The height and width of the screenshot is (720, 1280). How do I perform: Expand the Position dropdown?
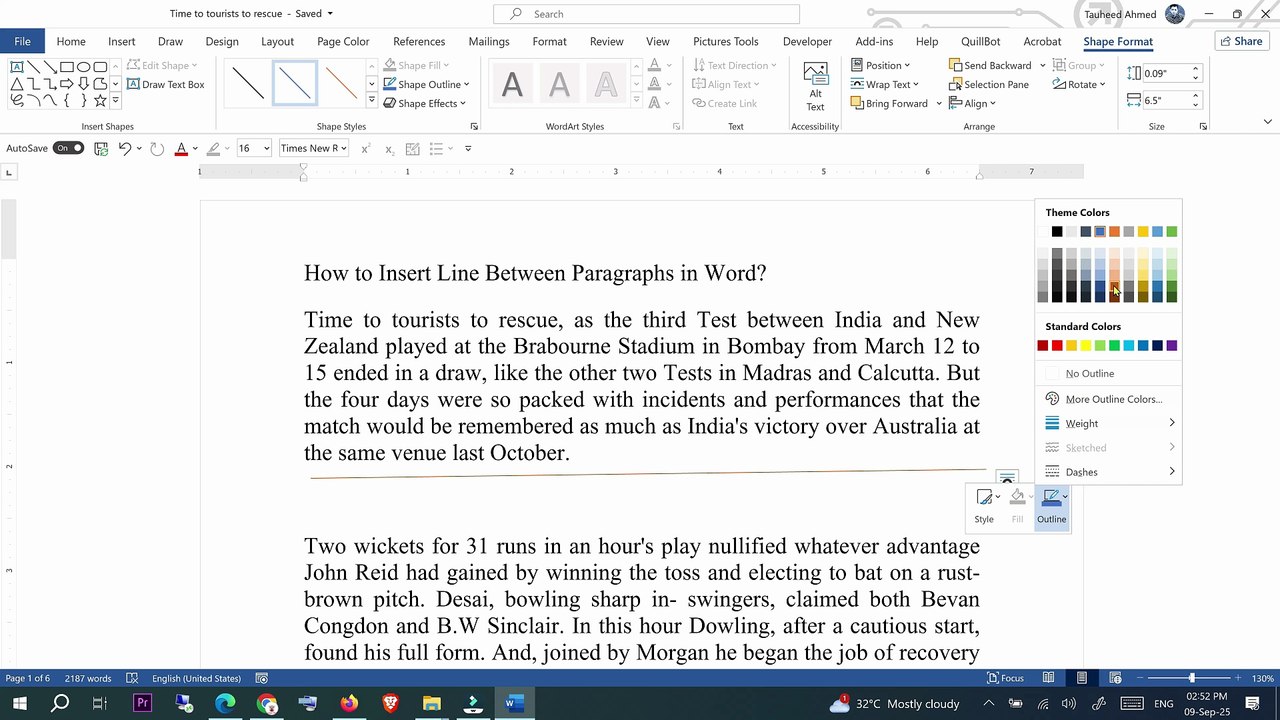point(881,65)
